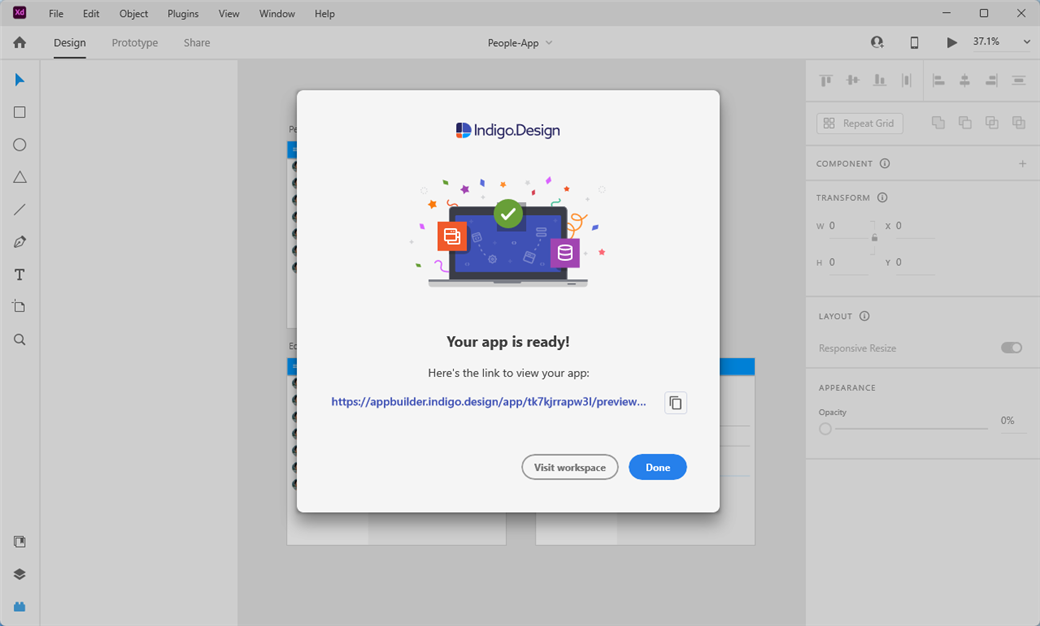The height and width of the screenshot is (626, 1040).
Task: Click Align Top icon
Action: pyautogui.click(x=826, y=80)
